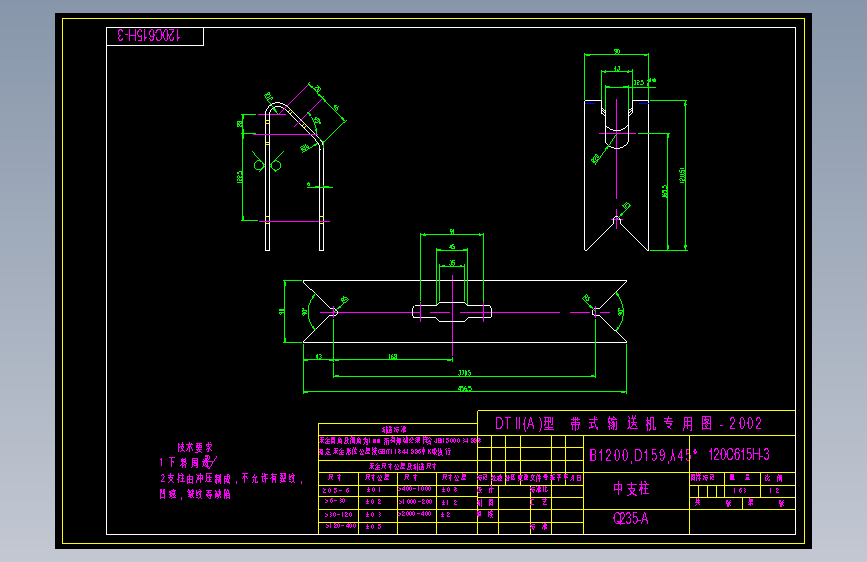Image resolution: width=867 pixels, height=562 pixels.
Task: Click the central slot shape in flat pattern
Action: [452, 313]
